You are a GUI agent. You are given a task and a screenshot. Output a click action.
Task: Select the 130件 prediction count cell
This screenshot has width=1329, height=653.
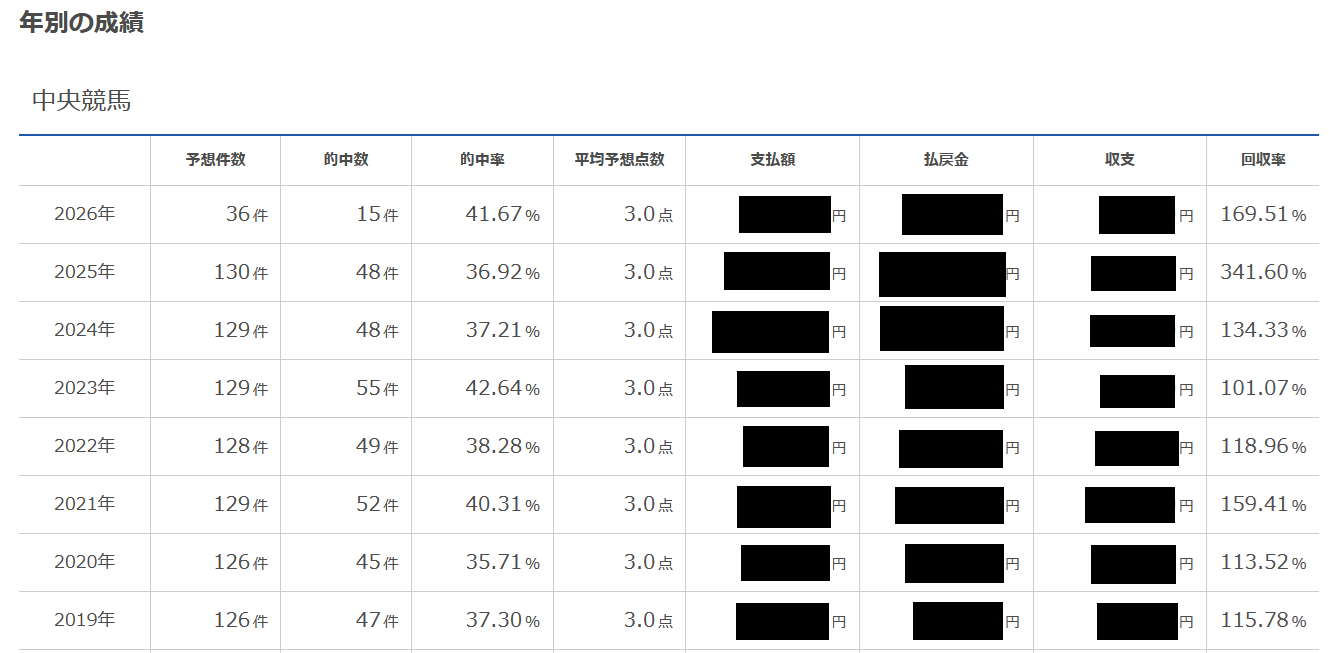click(x=240, y=272)
